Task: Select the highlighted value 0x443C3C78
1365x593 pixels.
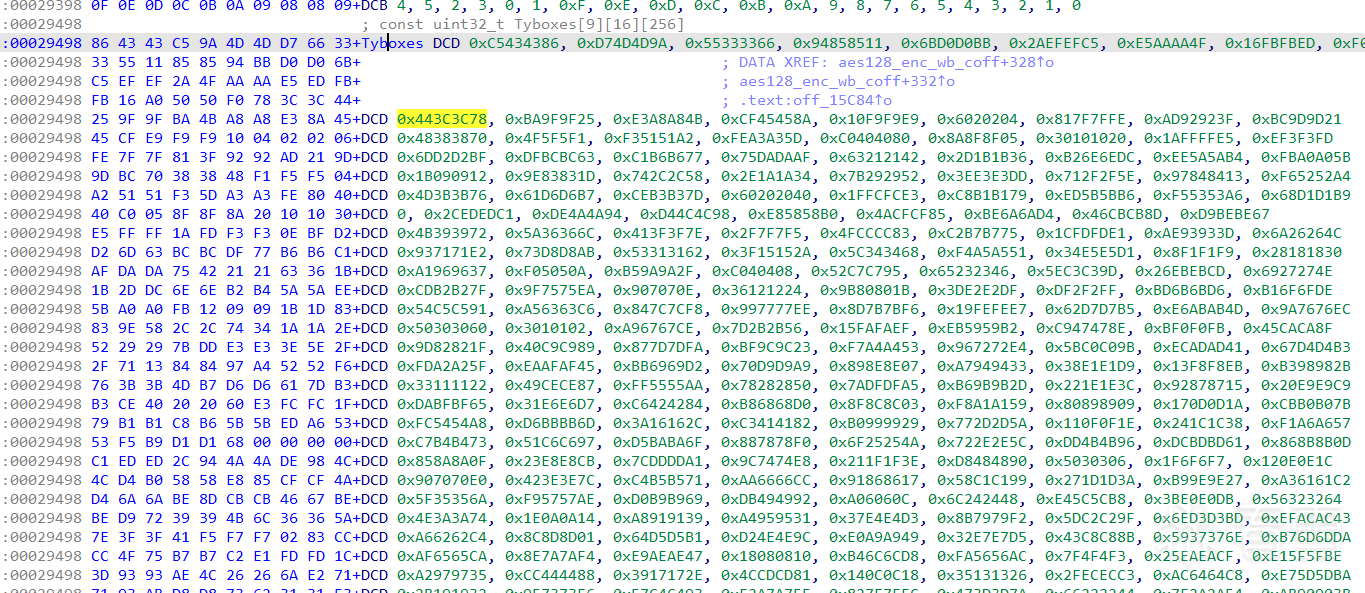Action: (442, 120)
